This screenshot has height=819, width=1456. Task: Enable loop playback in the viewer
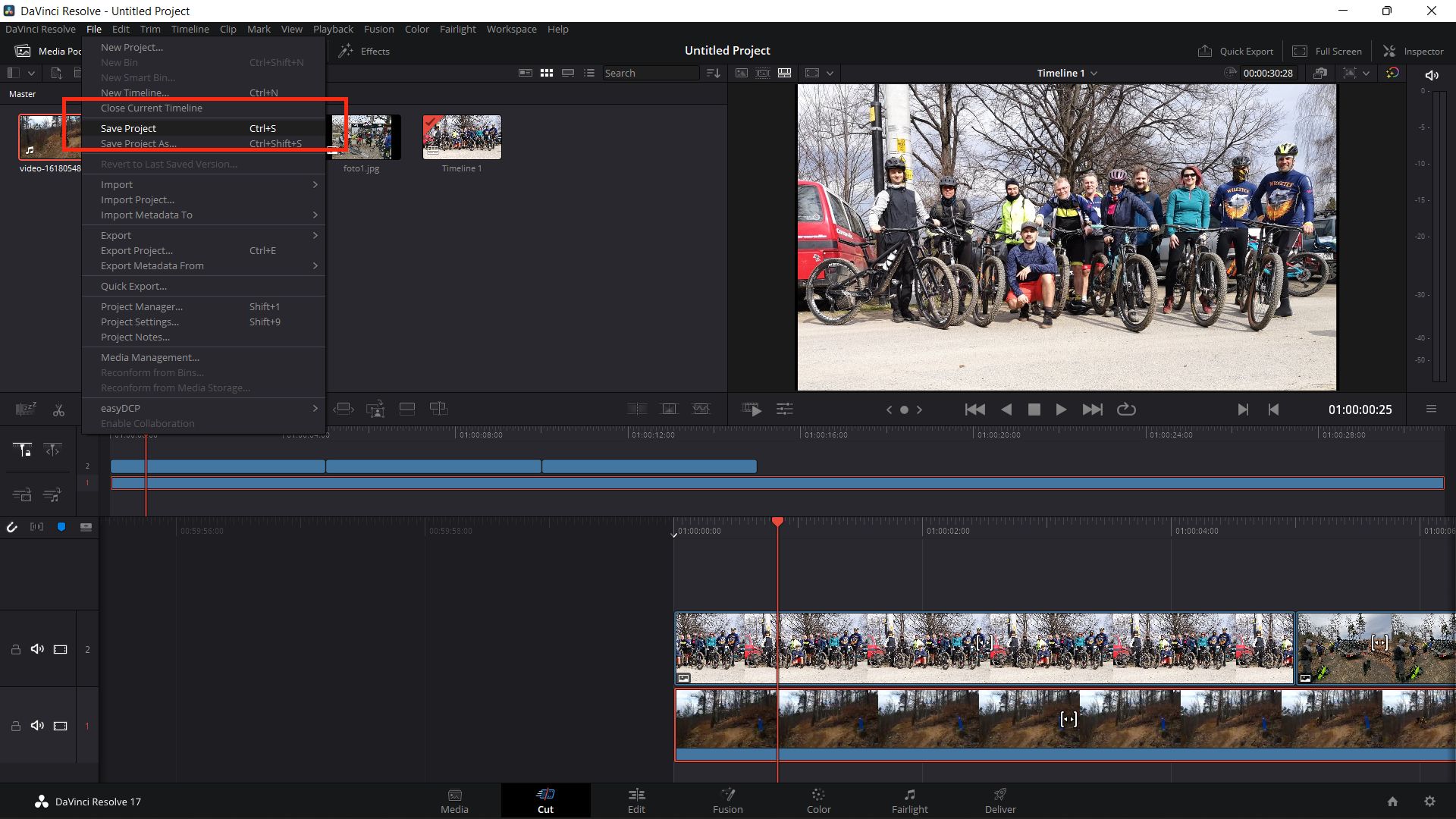(x=1126, y=409)
